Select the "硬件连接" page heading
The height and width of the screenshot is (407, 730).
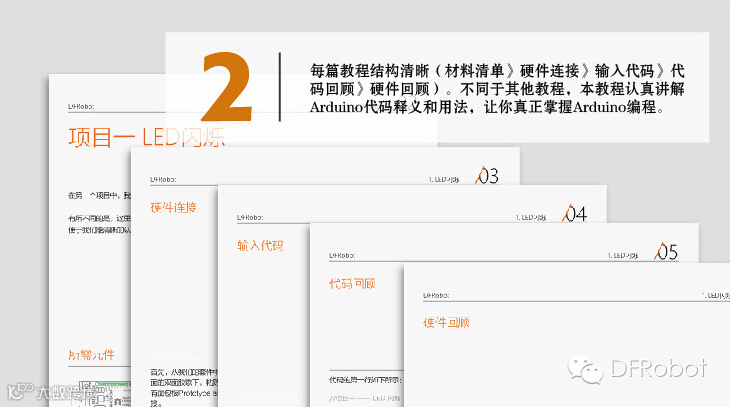coord(173,207)
